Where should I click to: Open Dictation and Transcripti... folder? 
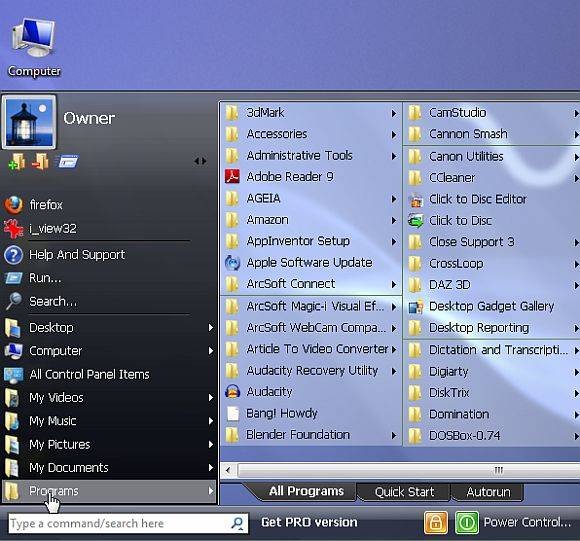tap(492, 350)
